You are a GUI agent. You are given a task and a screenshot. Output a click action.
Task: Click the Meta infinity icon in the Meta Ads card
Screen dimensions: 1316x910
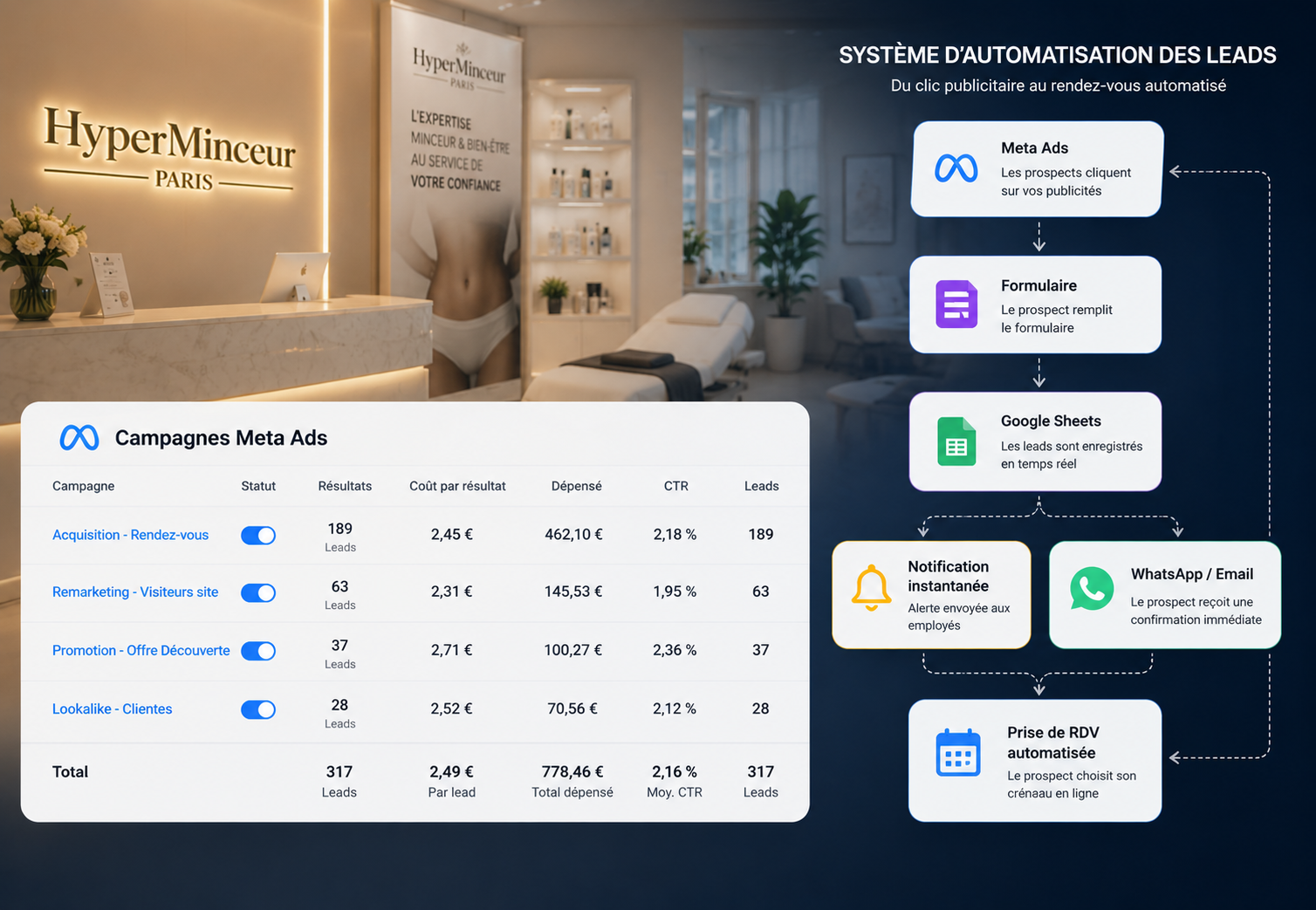(x=956, y=168)
